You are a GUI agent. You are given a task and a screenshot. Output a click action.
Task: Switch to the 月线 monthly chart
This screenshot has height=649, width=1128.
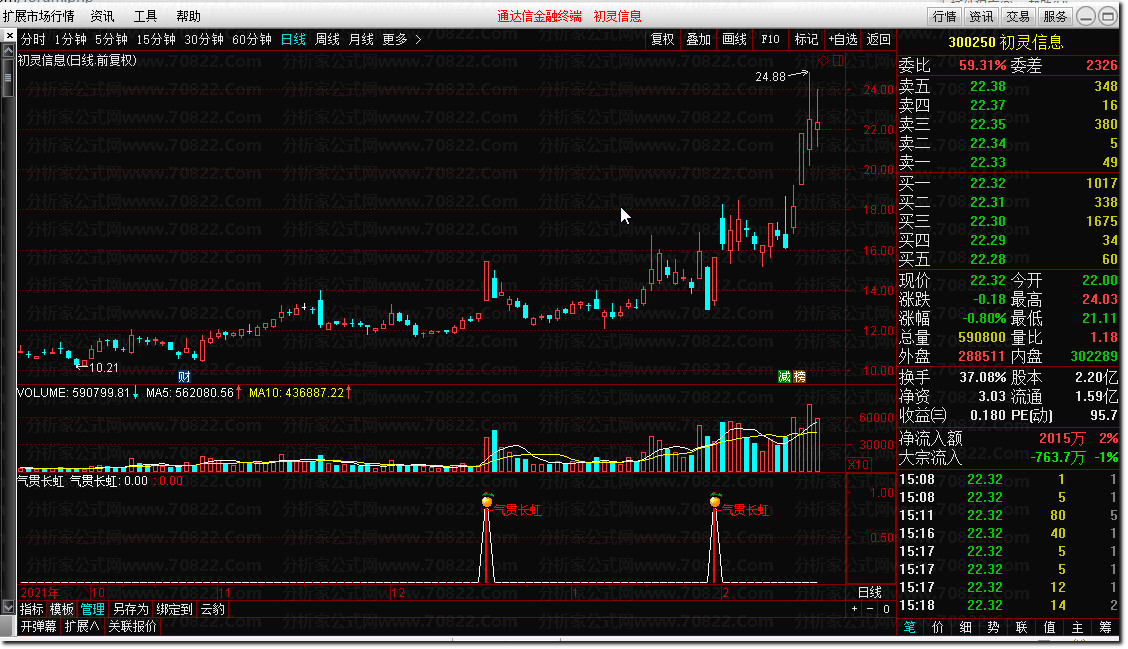361,40
